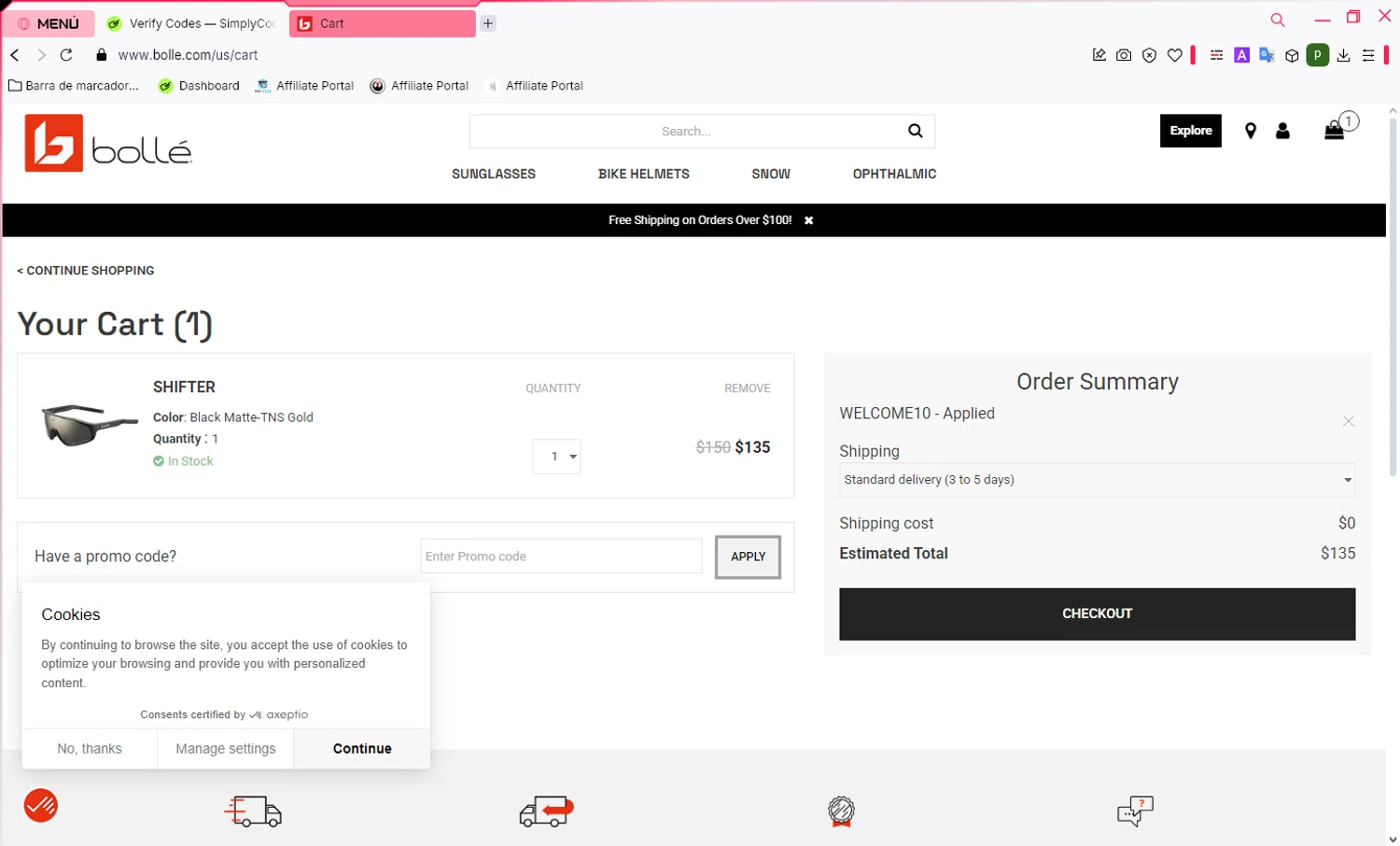Open the store locator pin icon

click(x=1251, y=132)
